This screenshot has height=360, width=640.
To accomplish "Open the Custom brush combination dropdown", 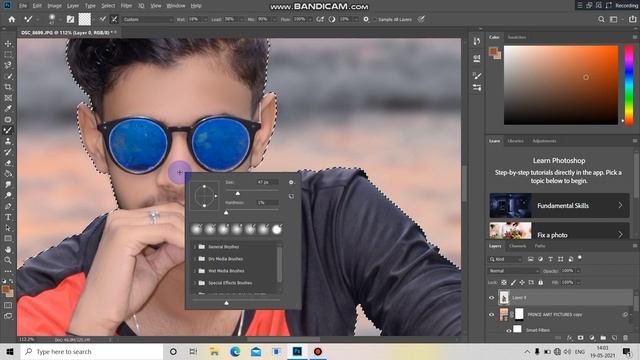I will pyautogui.click(x=148, y=19).
